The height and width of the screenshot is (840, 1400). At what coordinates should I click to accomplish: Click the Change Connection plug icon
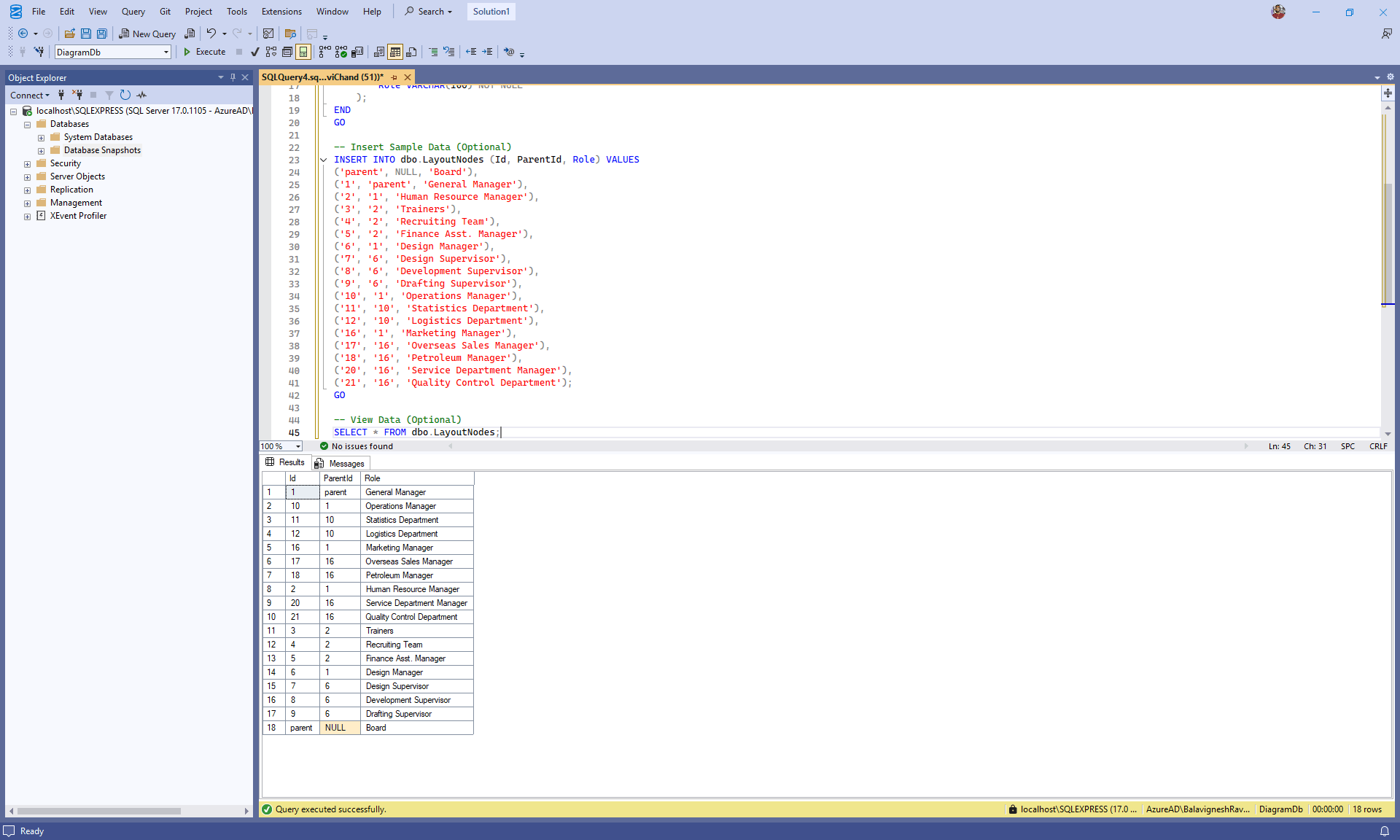(39, 52)
